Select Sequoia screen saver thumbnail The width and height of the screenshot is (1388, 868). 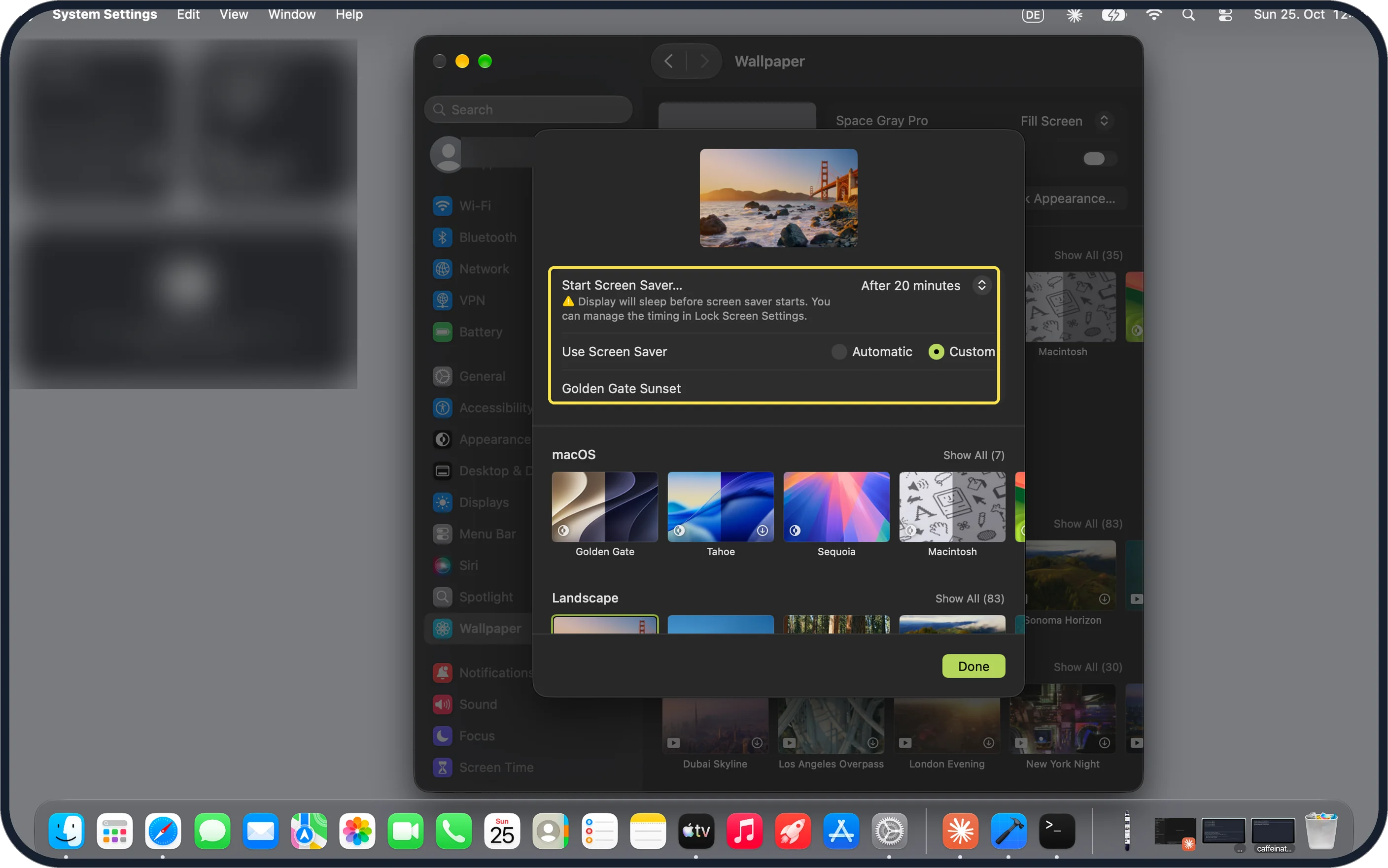pyautogui.click(x=836, y=507)
